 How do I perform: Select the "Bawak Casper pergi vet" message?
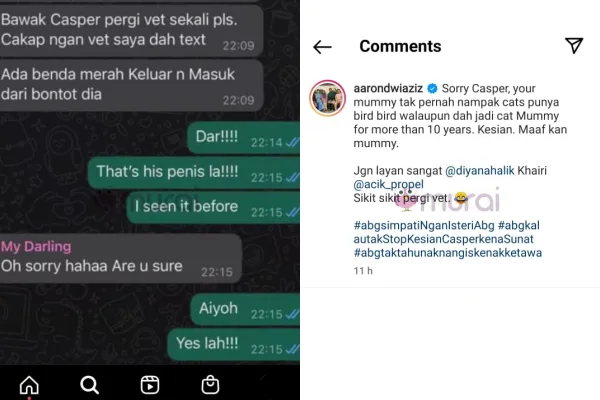[x=131, y=31]
